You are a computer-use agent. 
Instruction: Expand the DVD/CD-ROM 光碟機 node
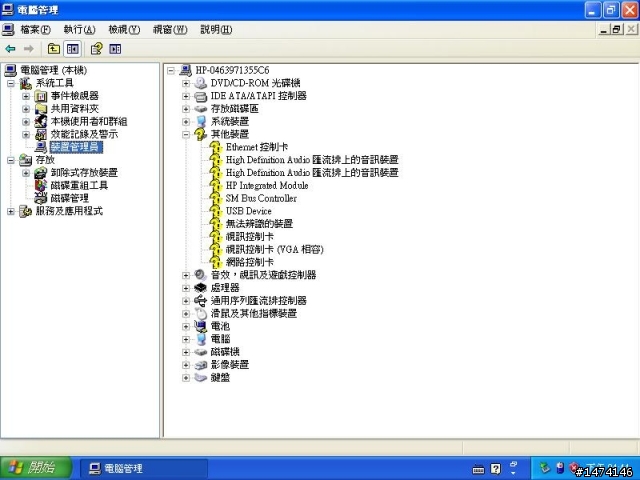186,83
